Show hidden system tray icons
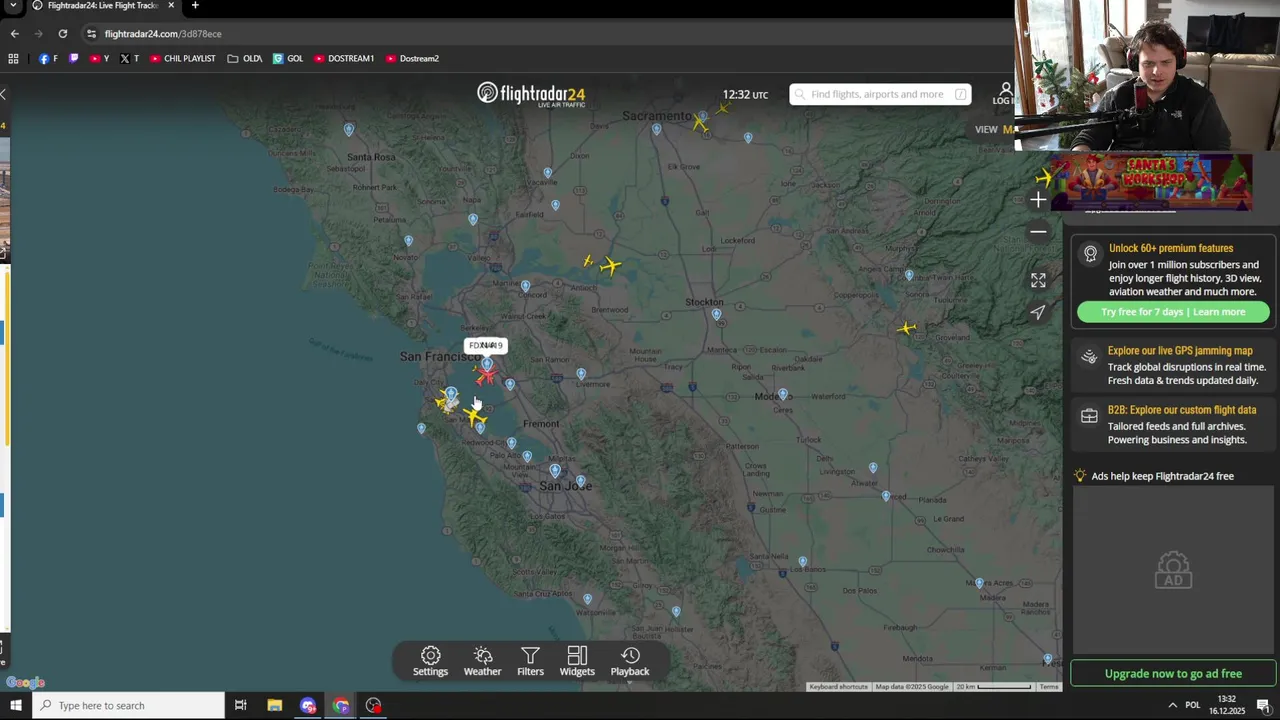The width and height of the screenshot is (1280, 720). [1172, 705]
